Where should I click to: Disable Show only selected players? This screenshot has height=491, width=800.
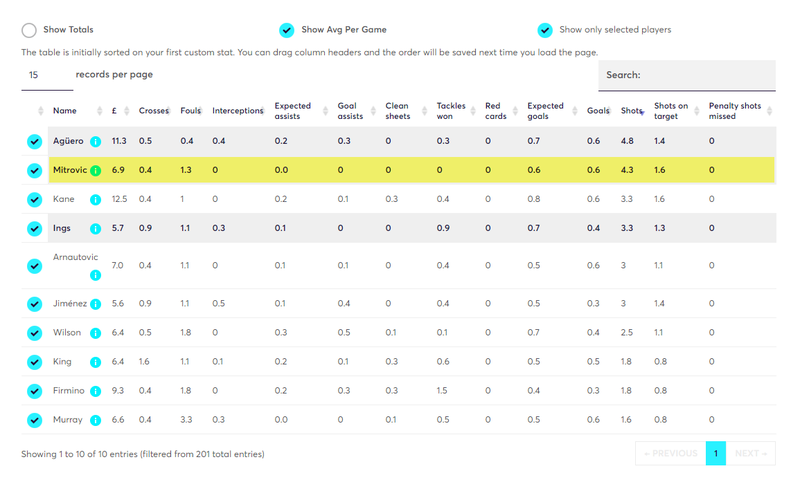[x=545, y=30]
